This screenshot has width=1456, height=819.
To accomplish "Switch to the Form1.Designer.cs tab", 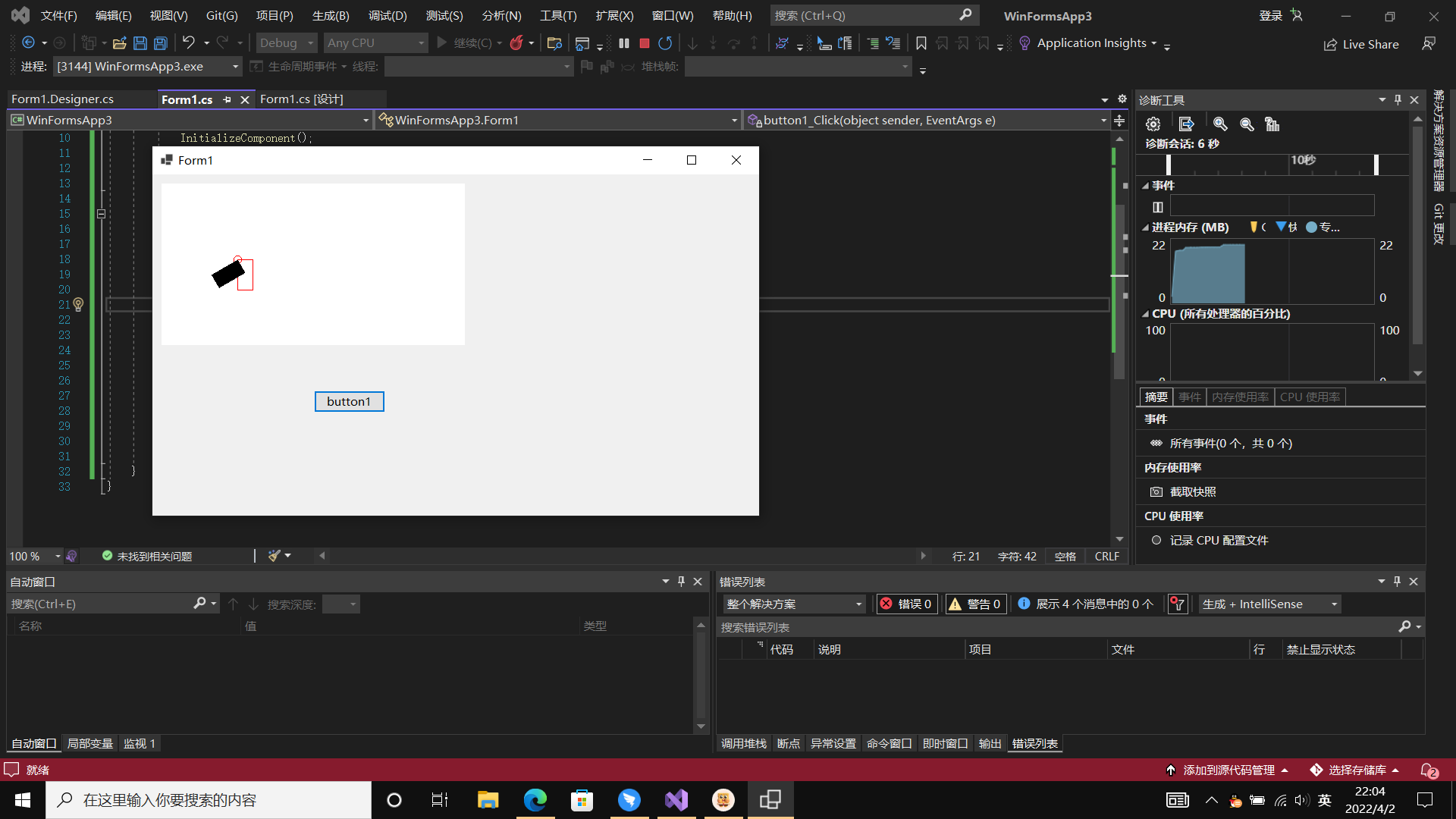I will (62, 99).
